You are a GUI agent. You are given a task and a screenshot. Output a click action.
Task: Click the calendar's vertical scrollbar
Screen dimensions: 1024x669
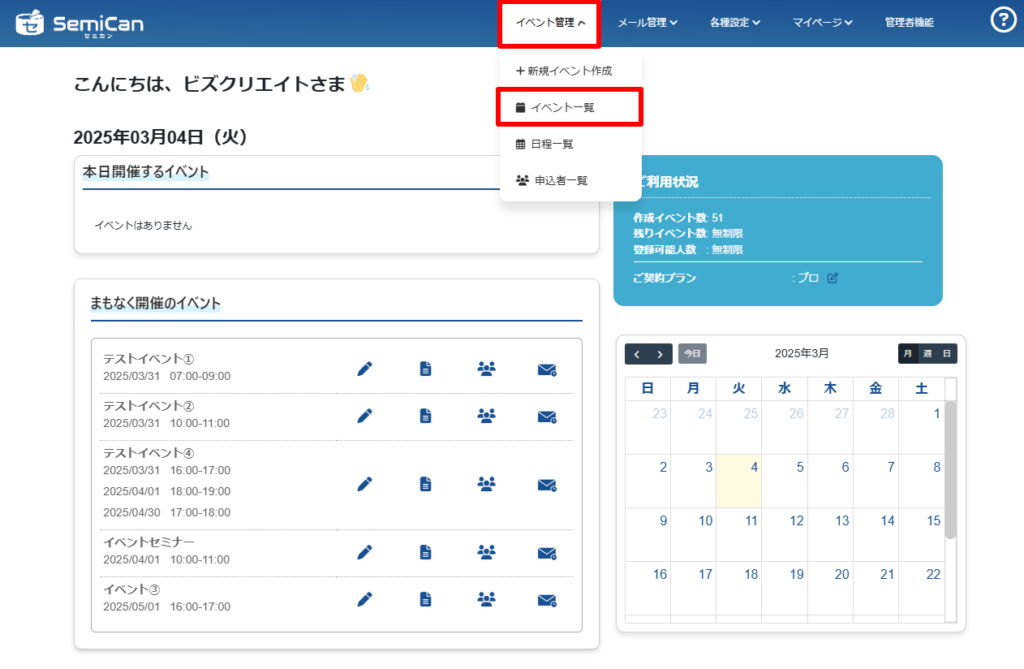coord(950,470)
